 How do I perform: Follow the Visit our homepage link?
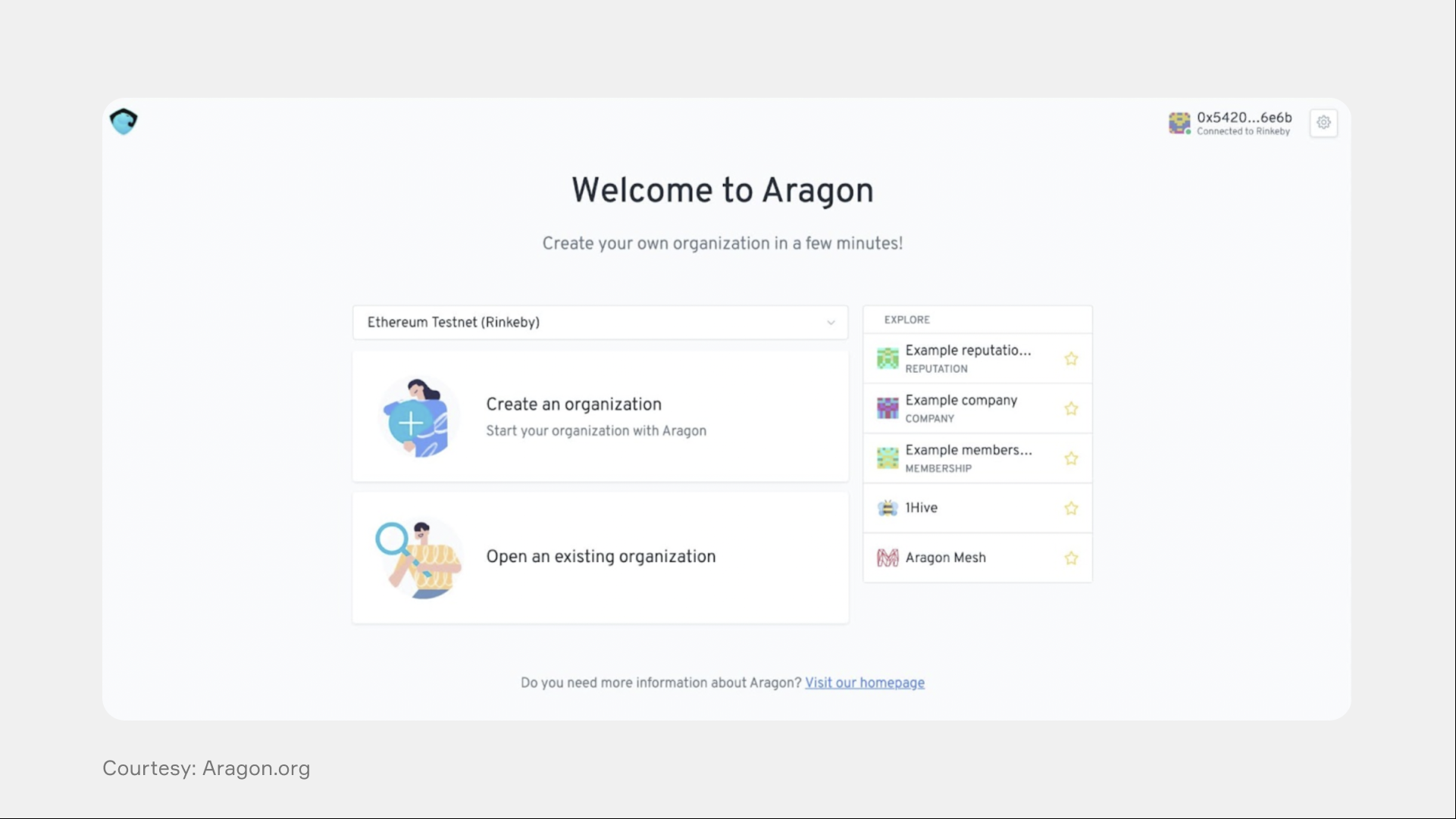pyautogui.click(x=865, y=683)
